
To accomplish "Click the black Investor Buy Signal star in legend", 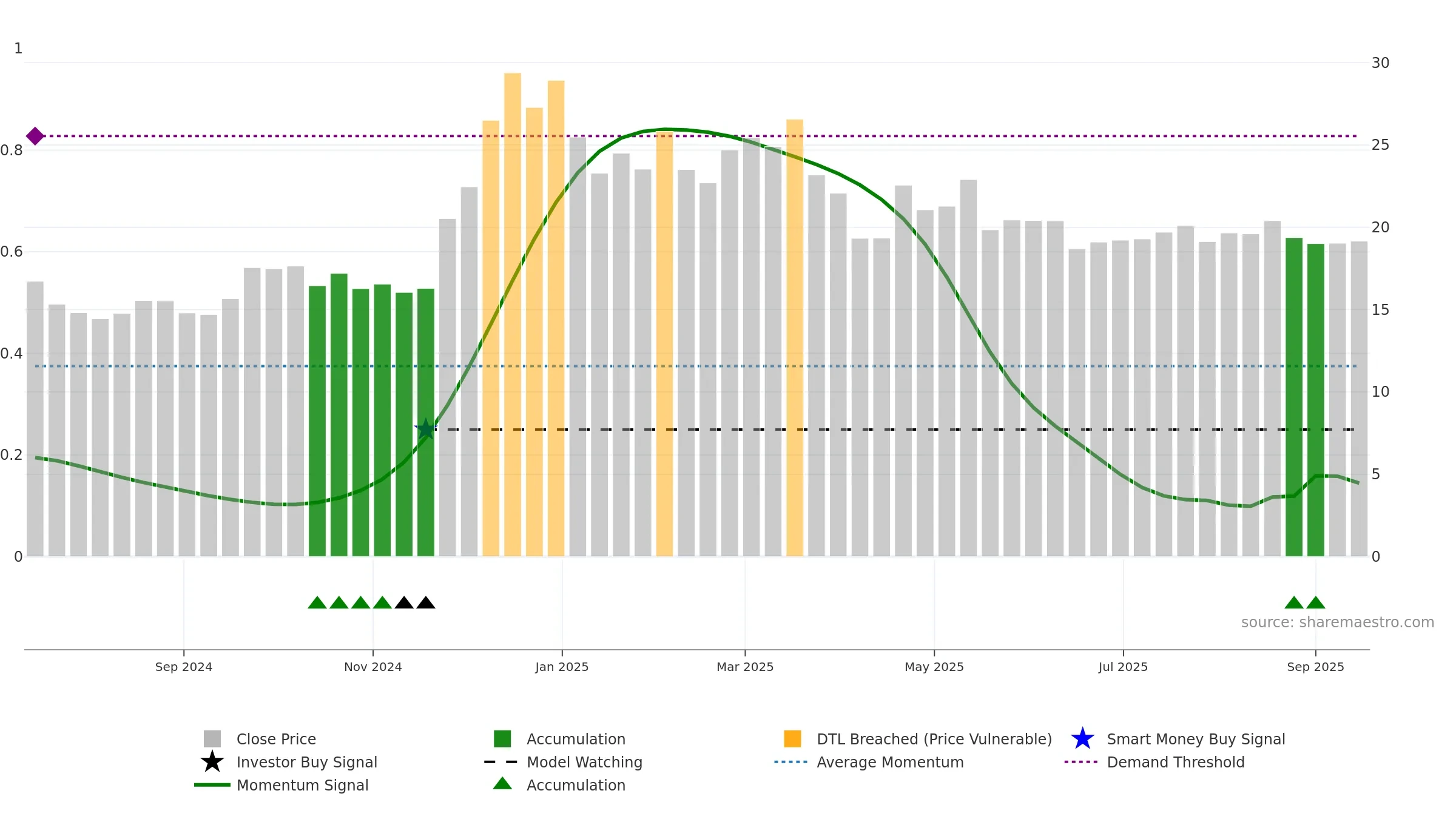I will tap(212, 761).
